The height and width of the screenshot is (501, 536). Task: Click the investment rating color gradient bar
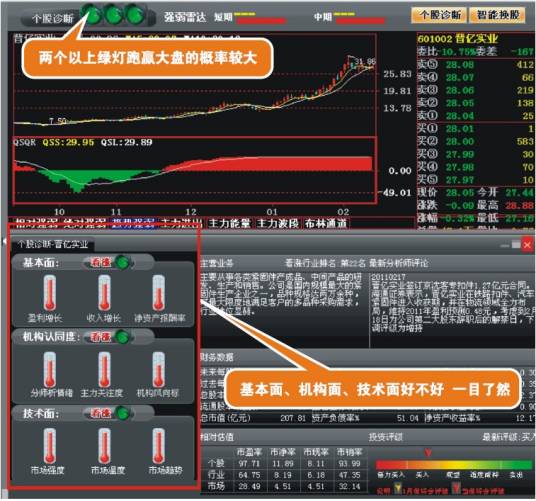[x=455, y=465]
